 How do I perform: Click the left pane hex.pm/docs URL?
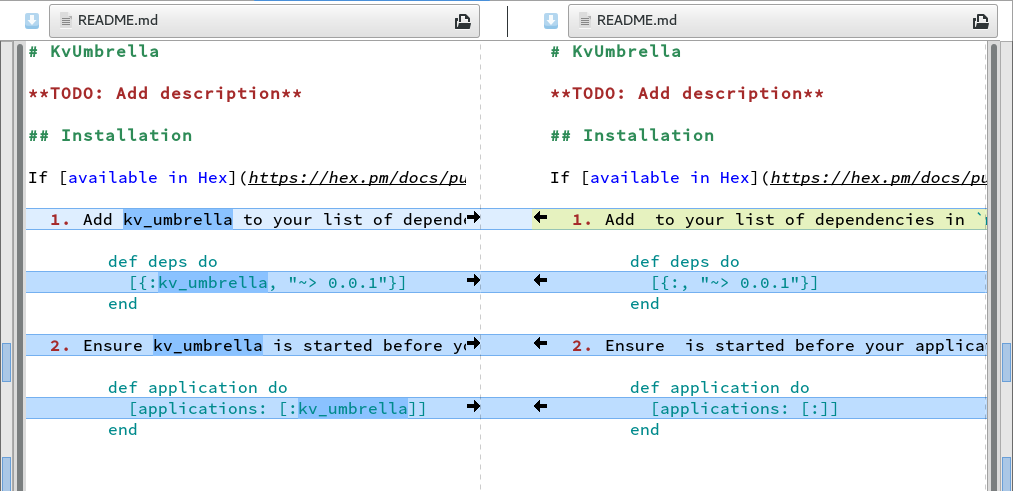(357, 178)
